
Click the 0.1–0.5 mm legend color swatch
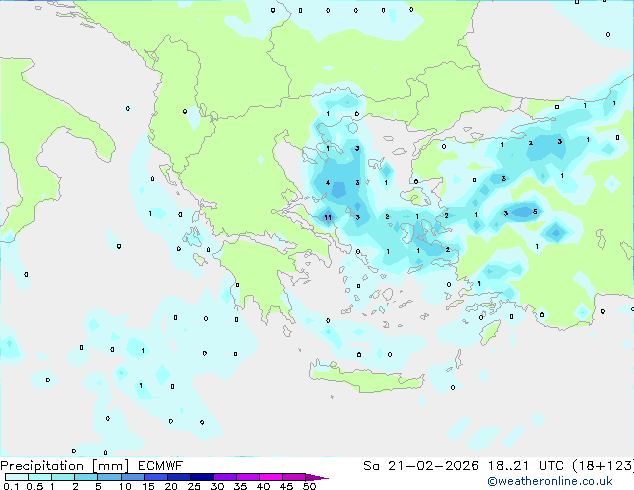17,477
